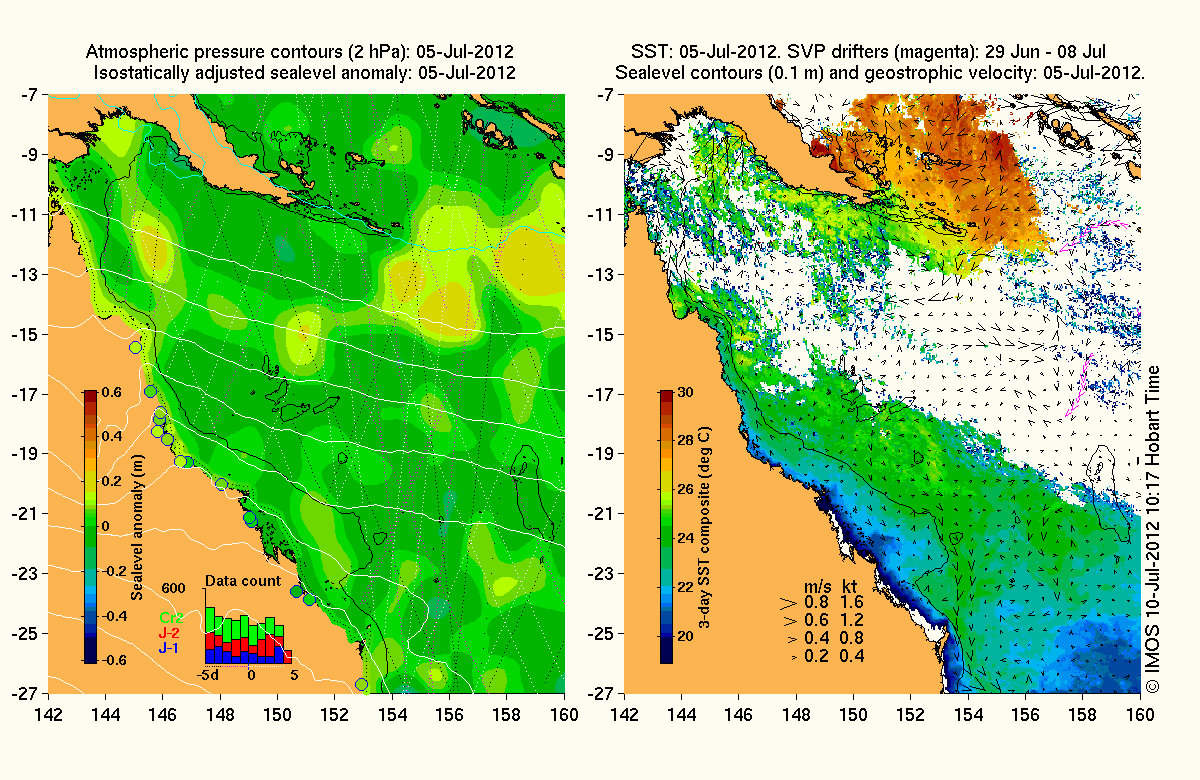Click the 0.6 tick on sealevel color bar
This screenshot has width=1200, height=780.
112,392
